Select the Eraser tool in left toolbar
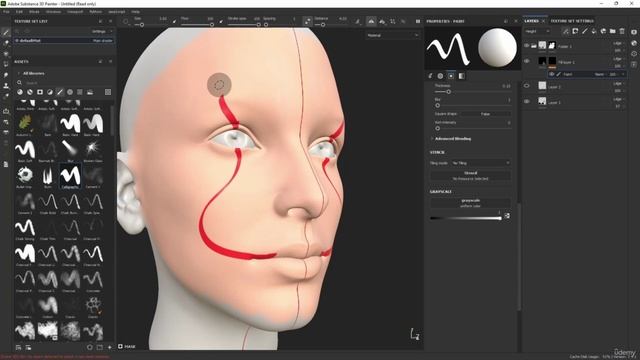Screen dimensions: 640x360 6,43
